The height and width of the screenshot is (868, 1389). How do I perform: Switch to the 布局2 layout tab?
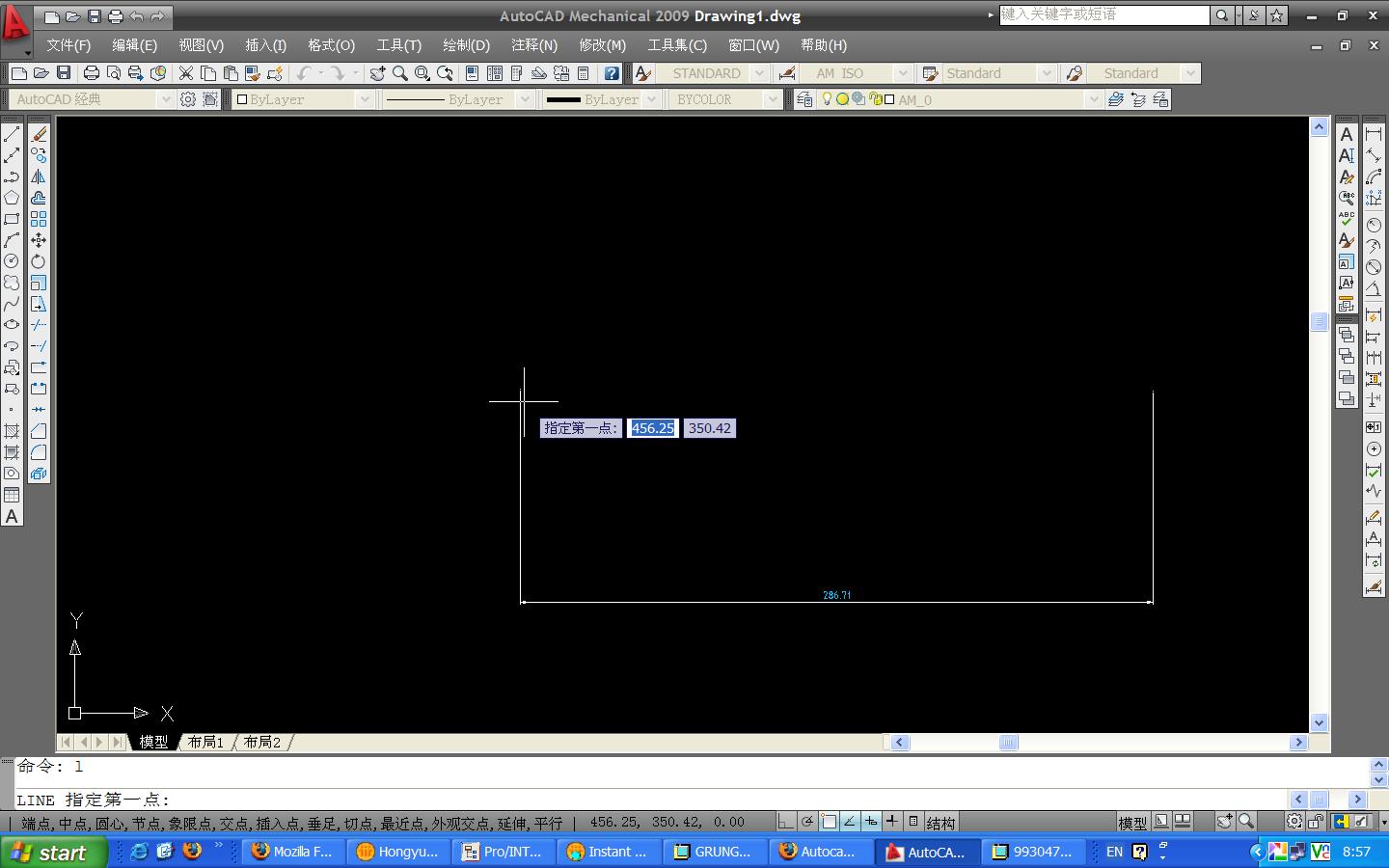tap(262, 742)
